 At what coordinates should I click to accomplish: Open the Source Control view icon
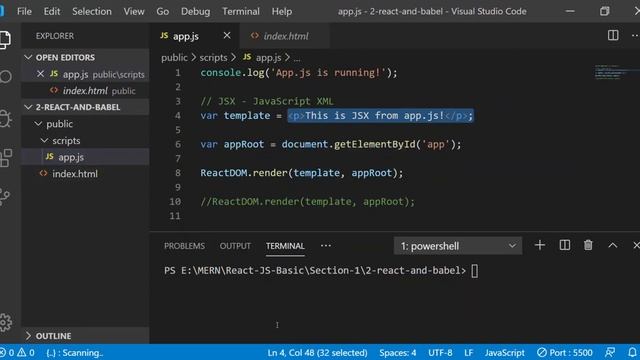tap(5, 197)
